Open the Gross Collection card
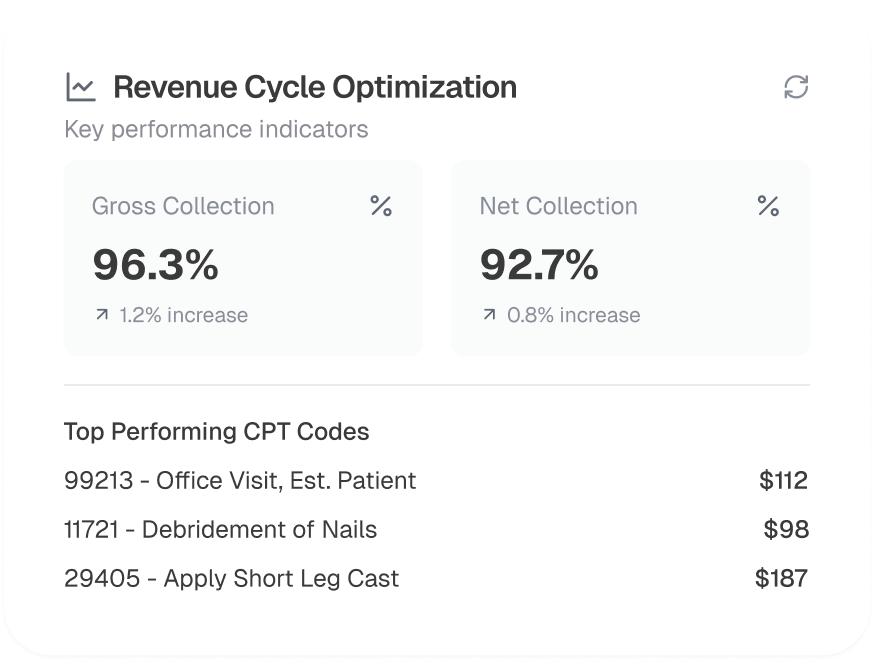The height and width of the screenshot is (662, 874). point(243,257)
